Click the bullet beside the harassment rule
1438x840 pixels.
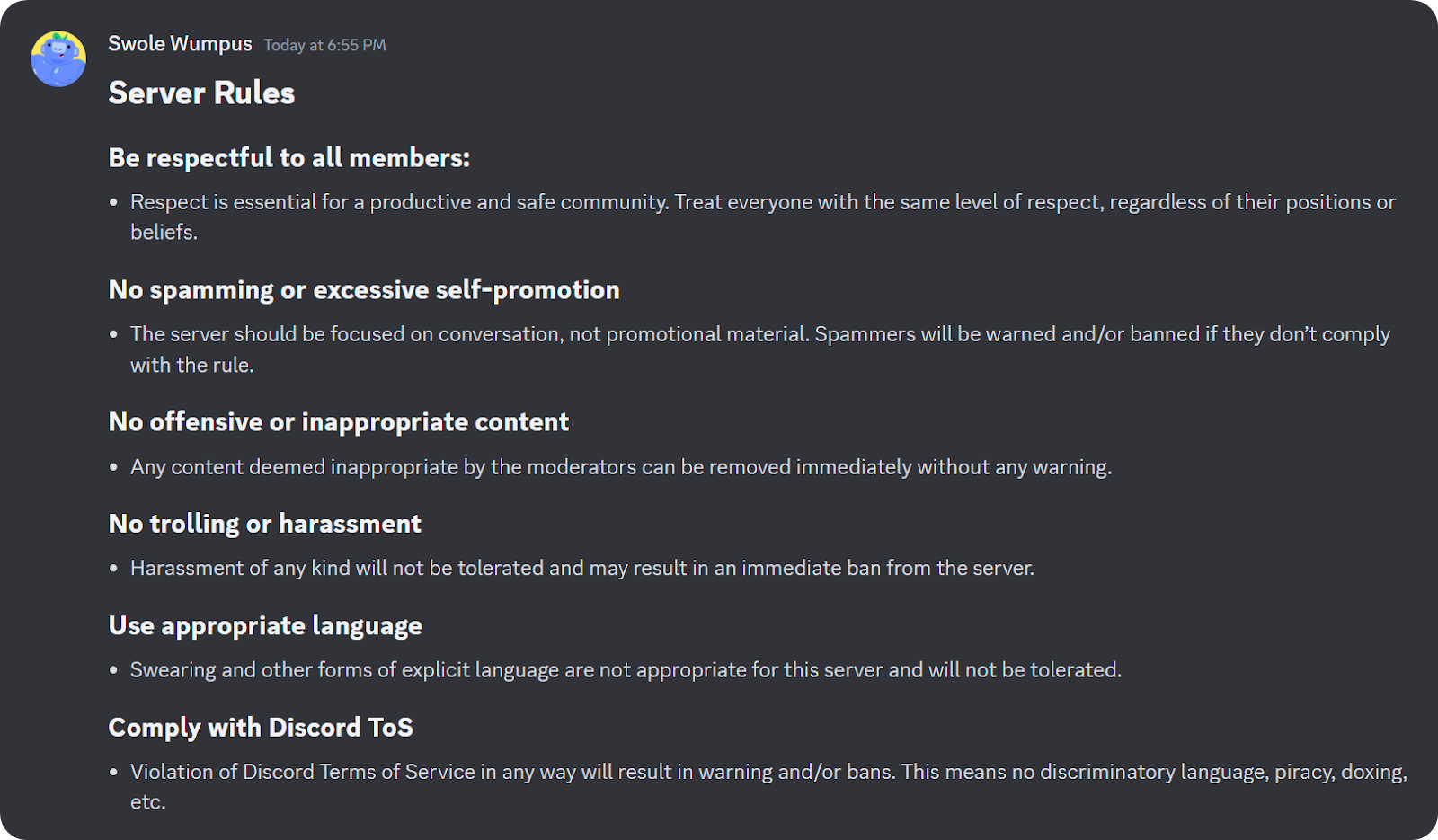[112, 568]
